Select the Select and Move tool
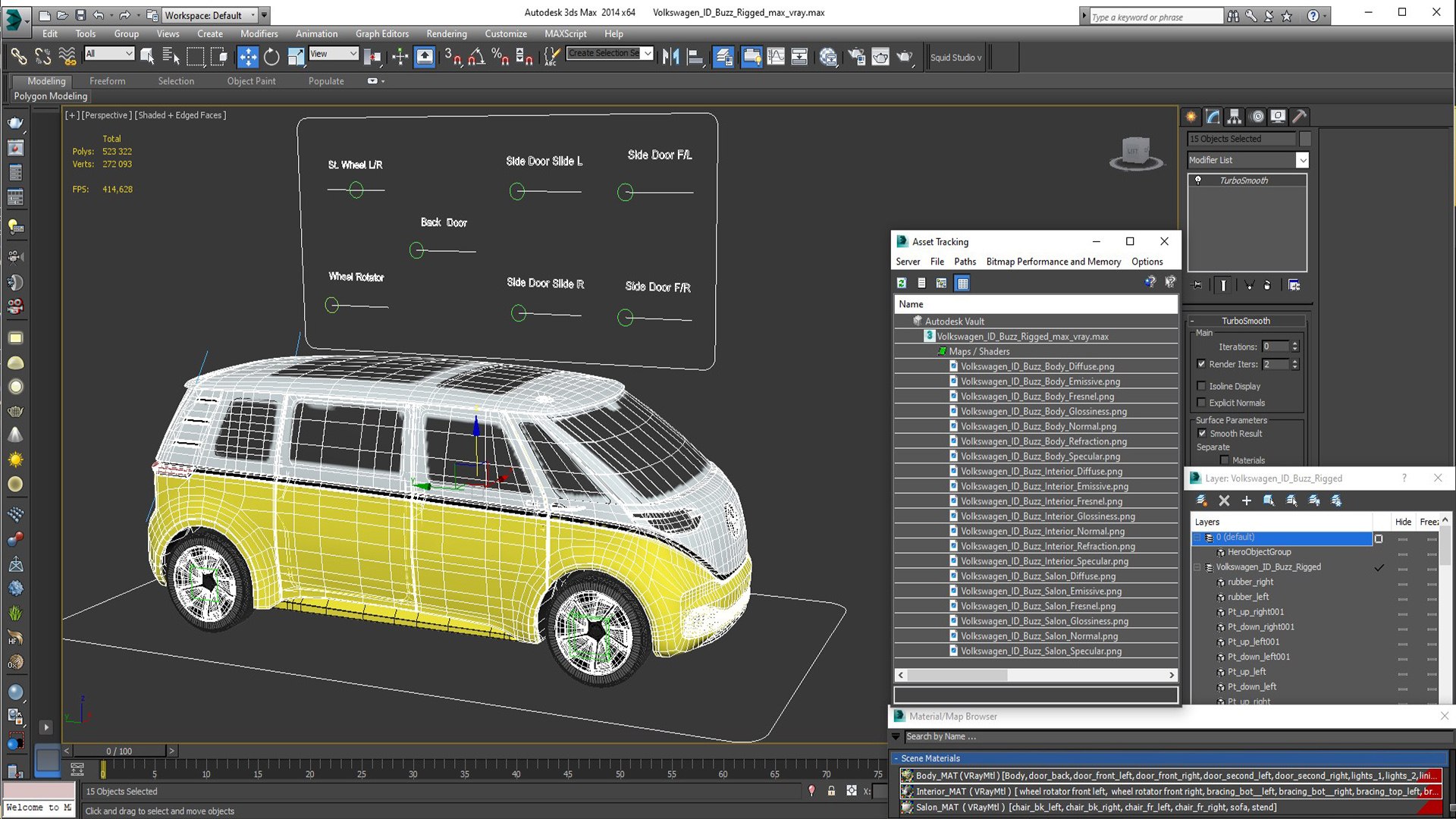Viewport: 1456px width, 819px height. click(247, 57)
